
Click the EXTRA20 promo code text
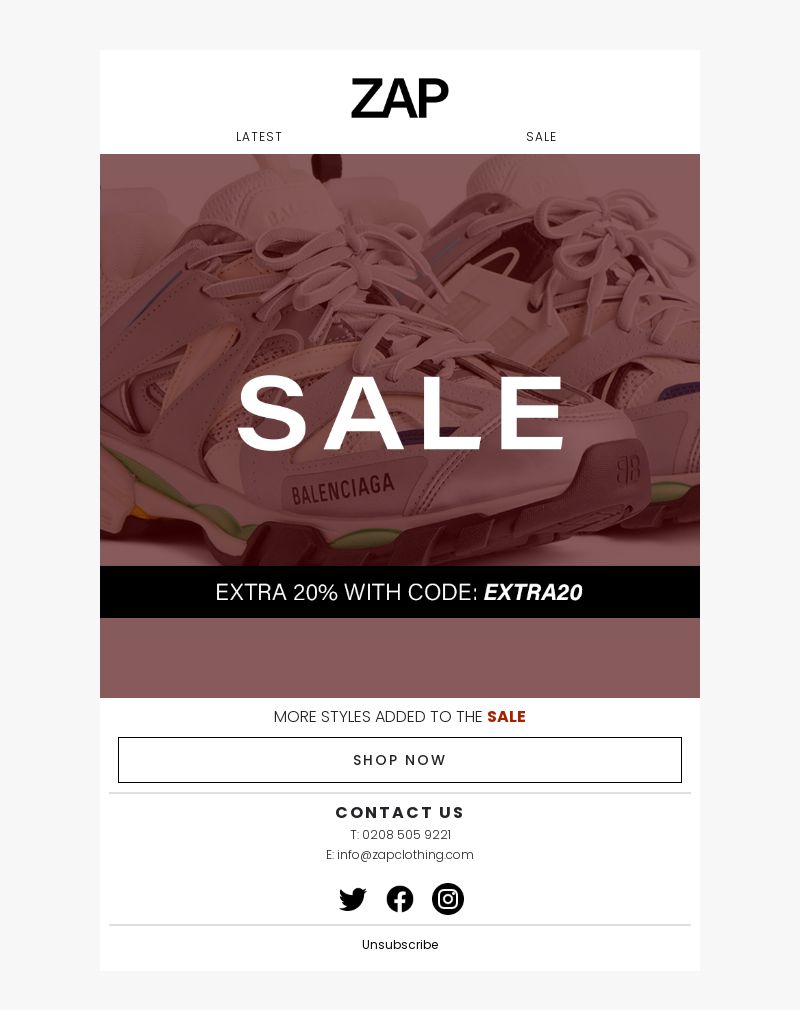pyautogui.click(x=533, y=592)
